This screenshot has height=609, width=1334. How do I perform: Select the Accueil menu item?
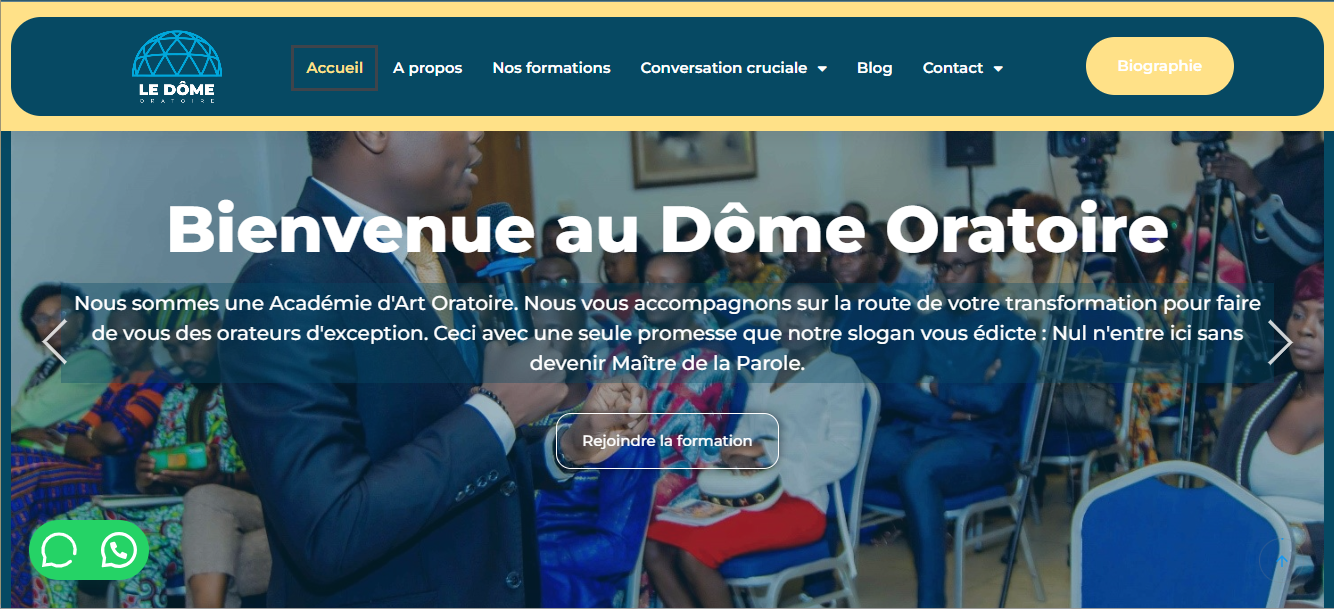[334, 68]
